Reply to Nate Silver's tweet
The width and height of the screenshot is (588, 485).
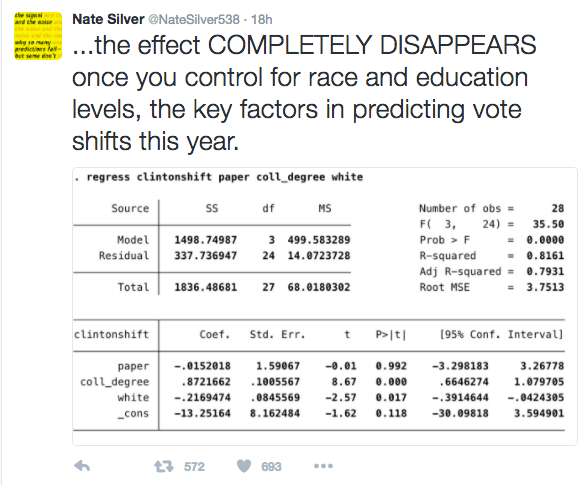(82, 466)
